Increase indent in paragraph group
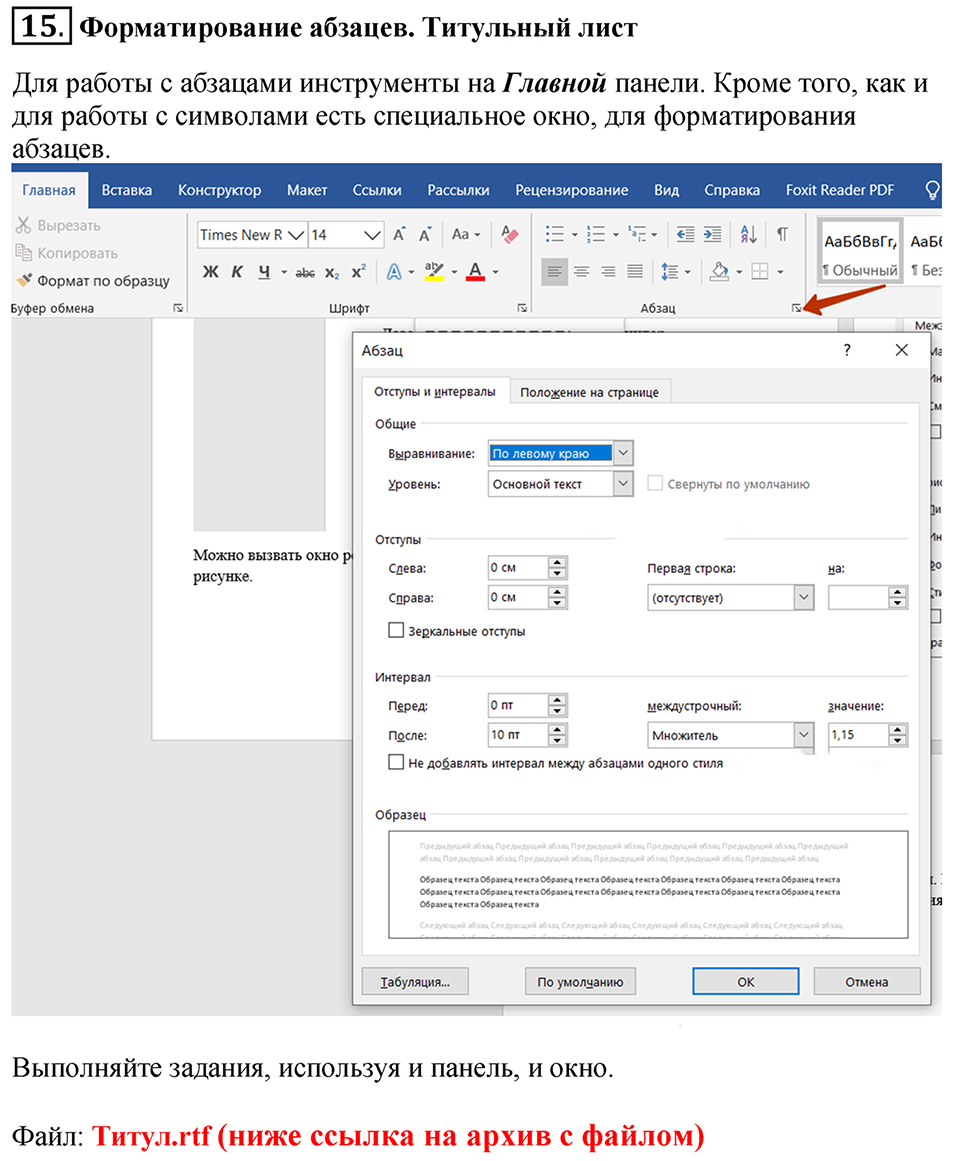 [712, 234]
